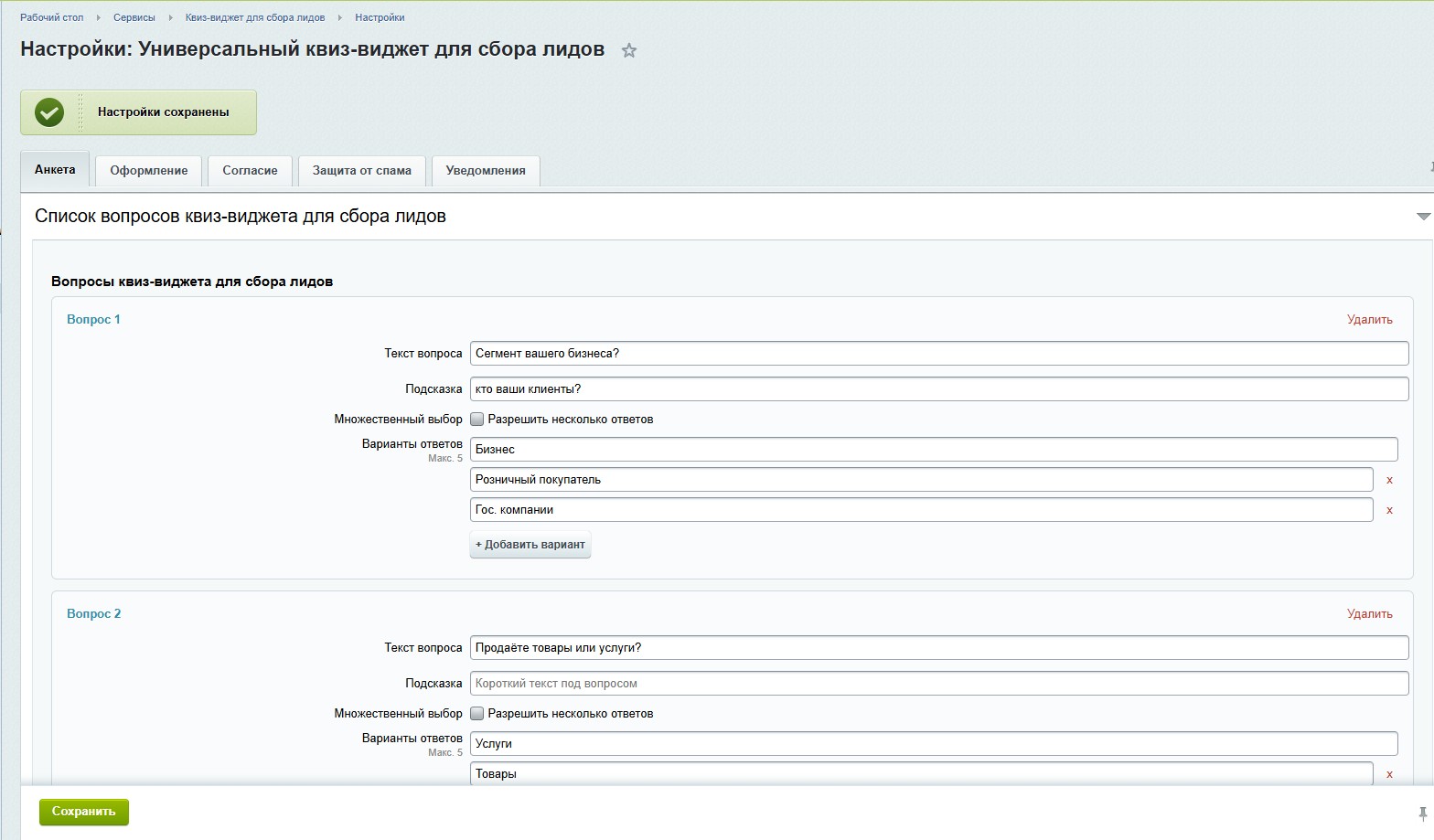Delete Вопрос 1 via Удалить link
This screenshot has height=840, width=1434.
(1369, 320)
